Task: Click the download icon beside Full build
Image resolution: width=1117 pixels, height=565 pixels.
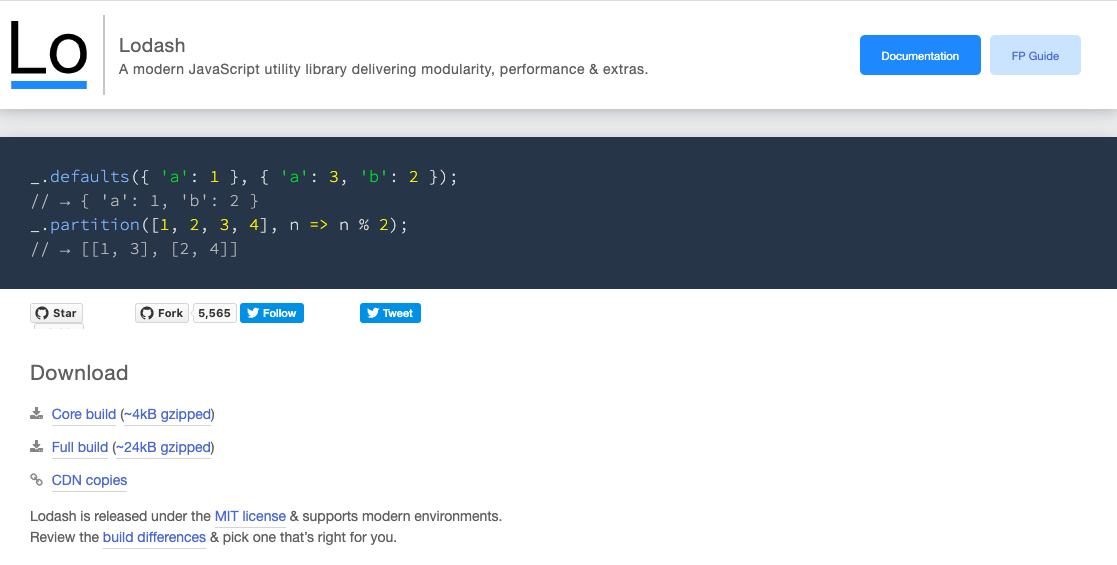Action: (x=37, y=447)
